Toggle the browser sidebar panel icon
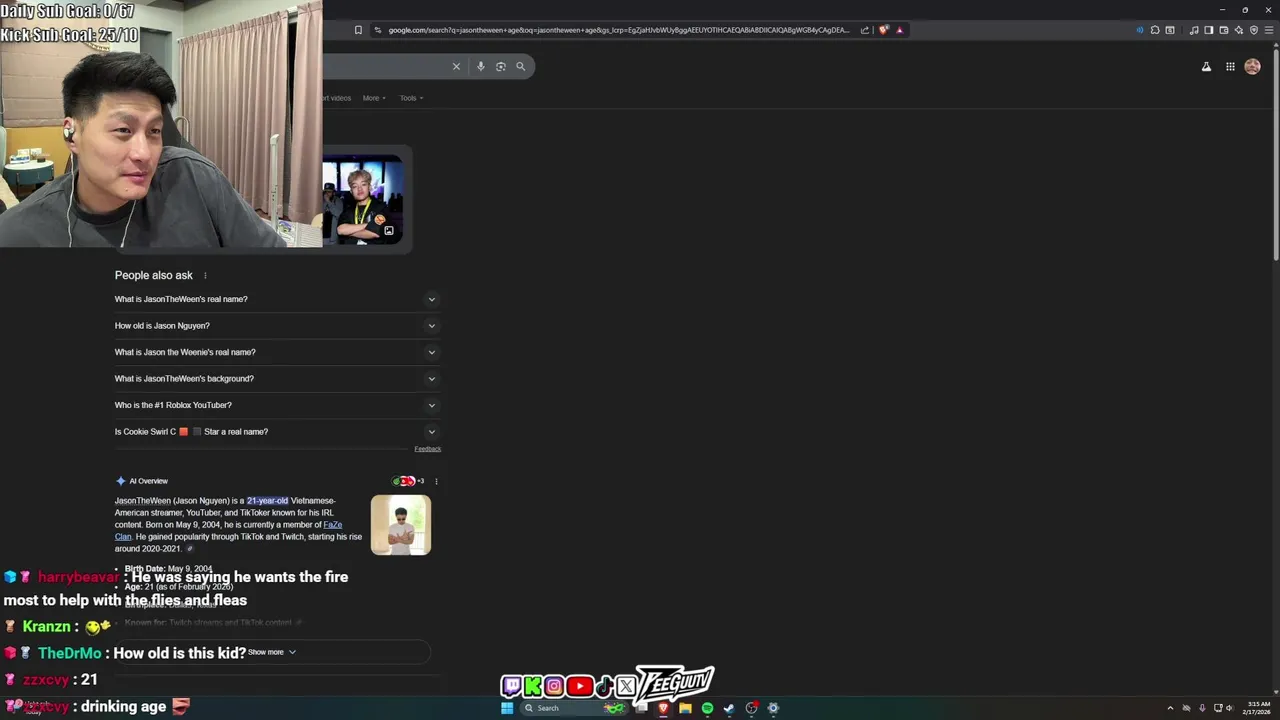 click(1209, 30)
